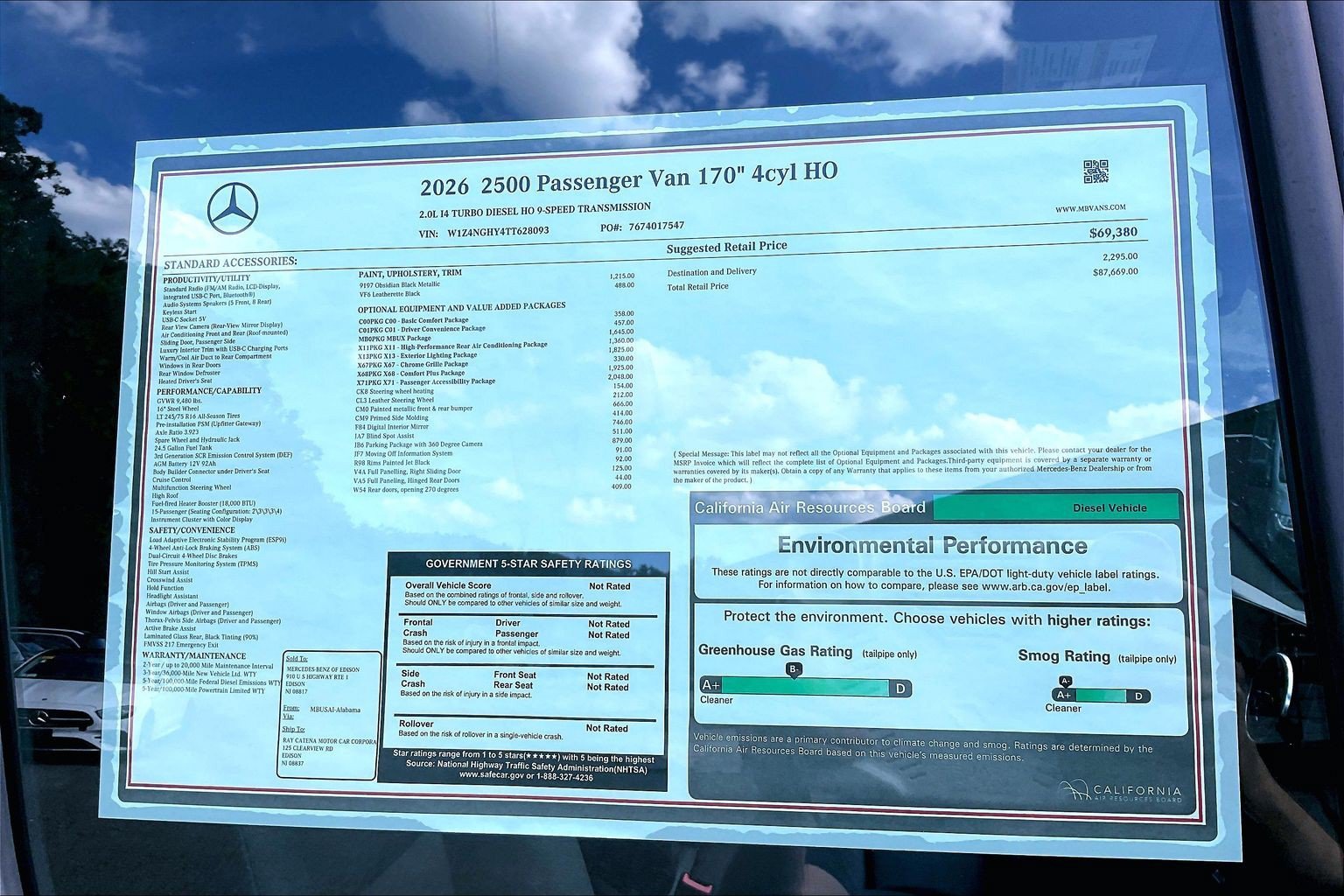Click "MB0PKG MBUX Package"
This screenshot has width=1344, height=896.
click(x=394, y=338)
